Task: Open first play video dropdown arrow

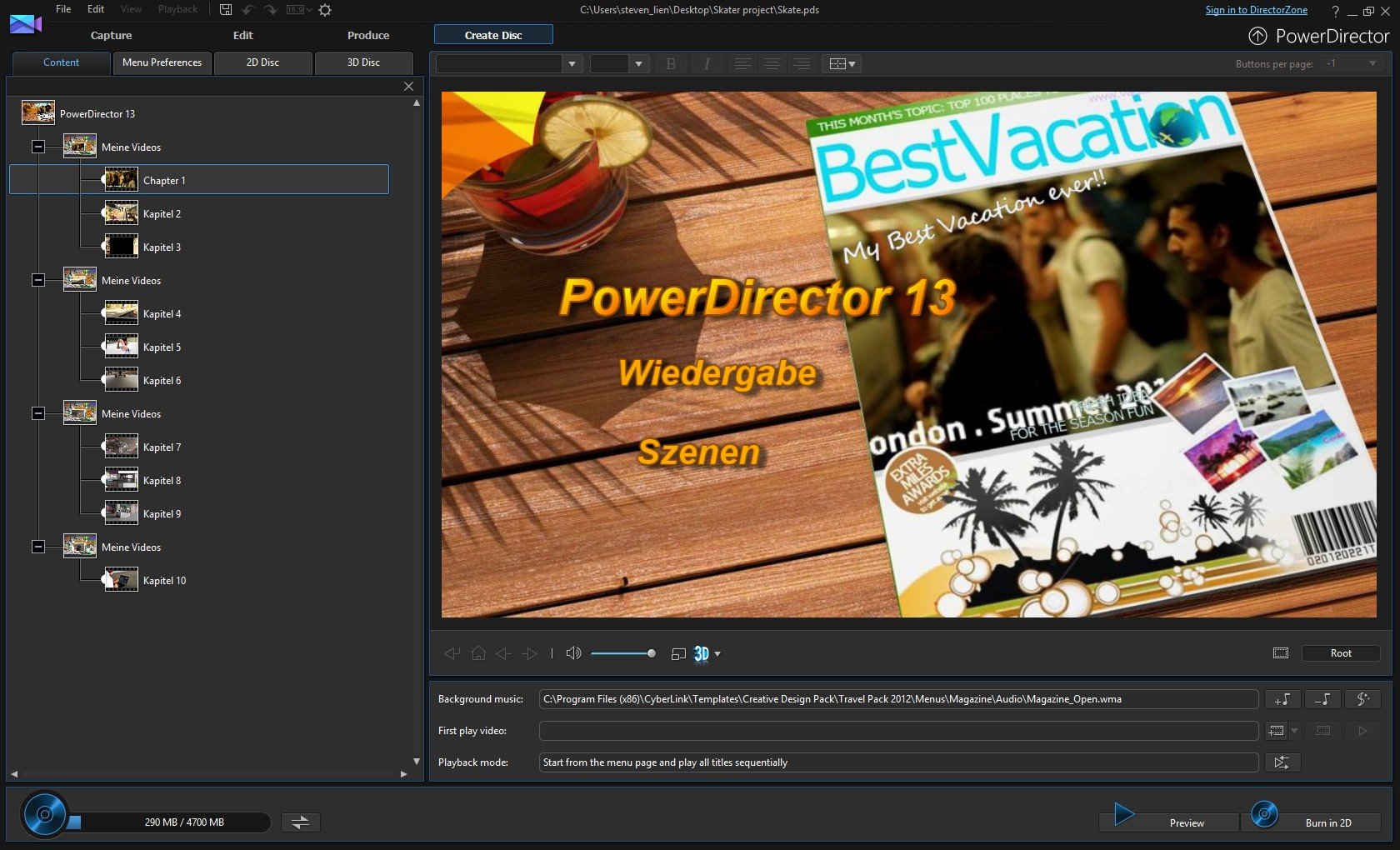Action: pos(1294,731)
